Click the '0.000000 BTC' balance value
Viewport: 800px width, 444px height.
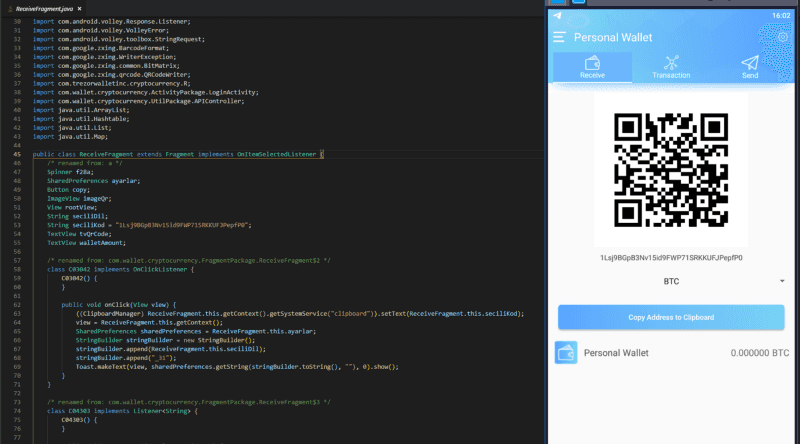click(760, 353)
